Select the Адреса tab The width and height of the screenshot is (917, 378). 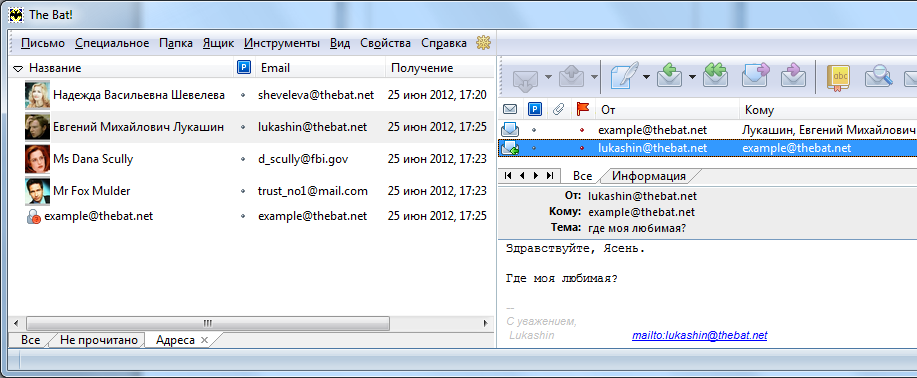click(175, 340)
